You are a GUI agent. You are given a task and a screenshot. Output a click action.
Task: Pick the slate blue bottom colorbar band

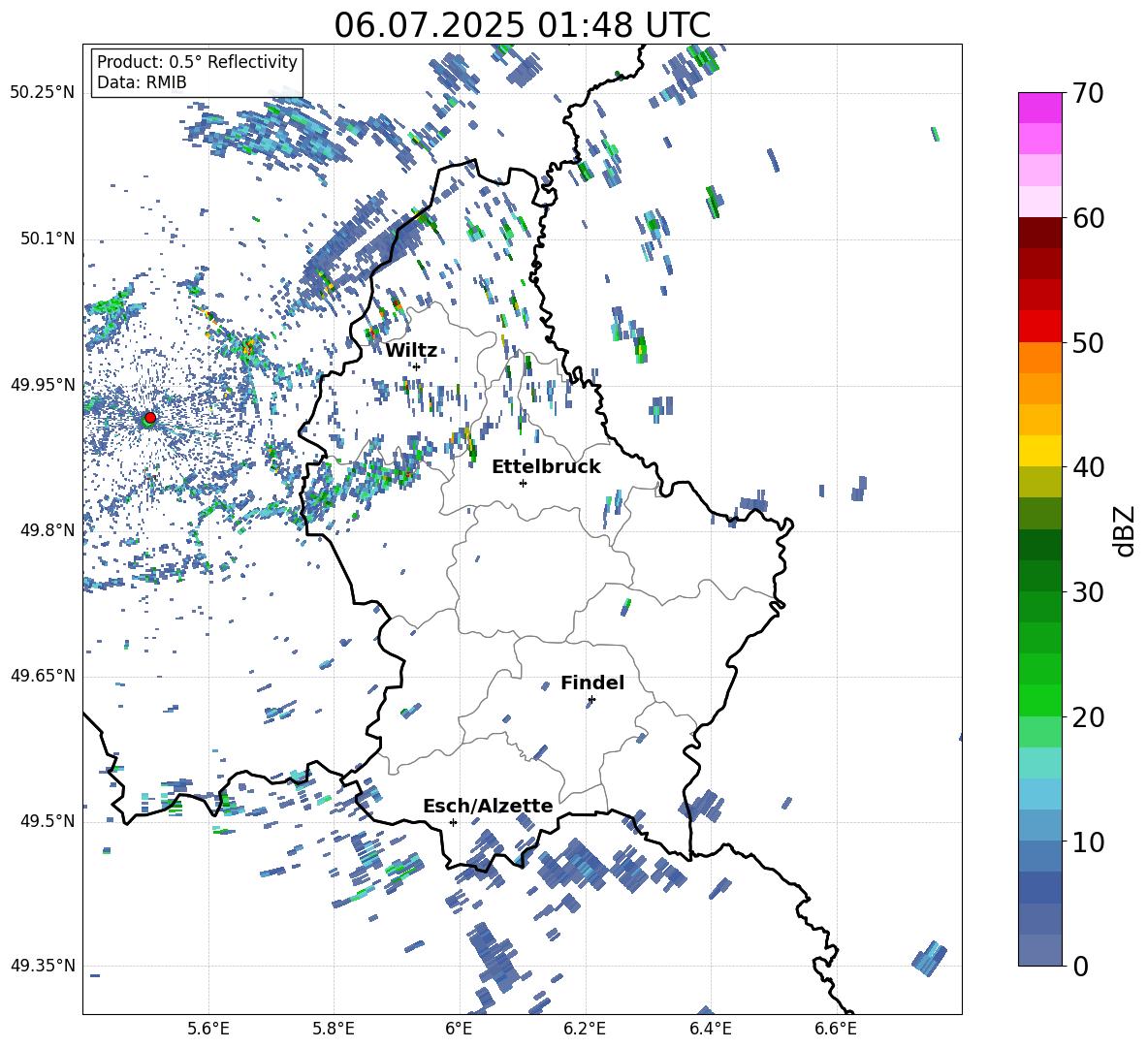1039,950
